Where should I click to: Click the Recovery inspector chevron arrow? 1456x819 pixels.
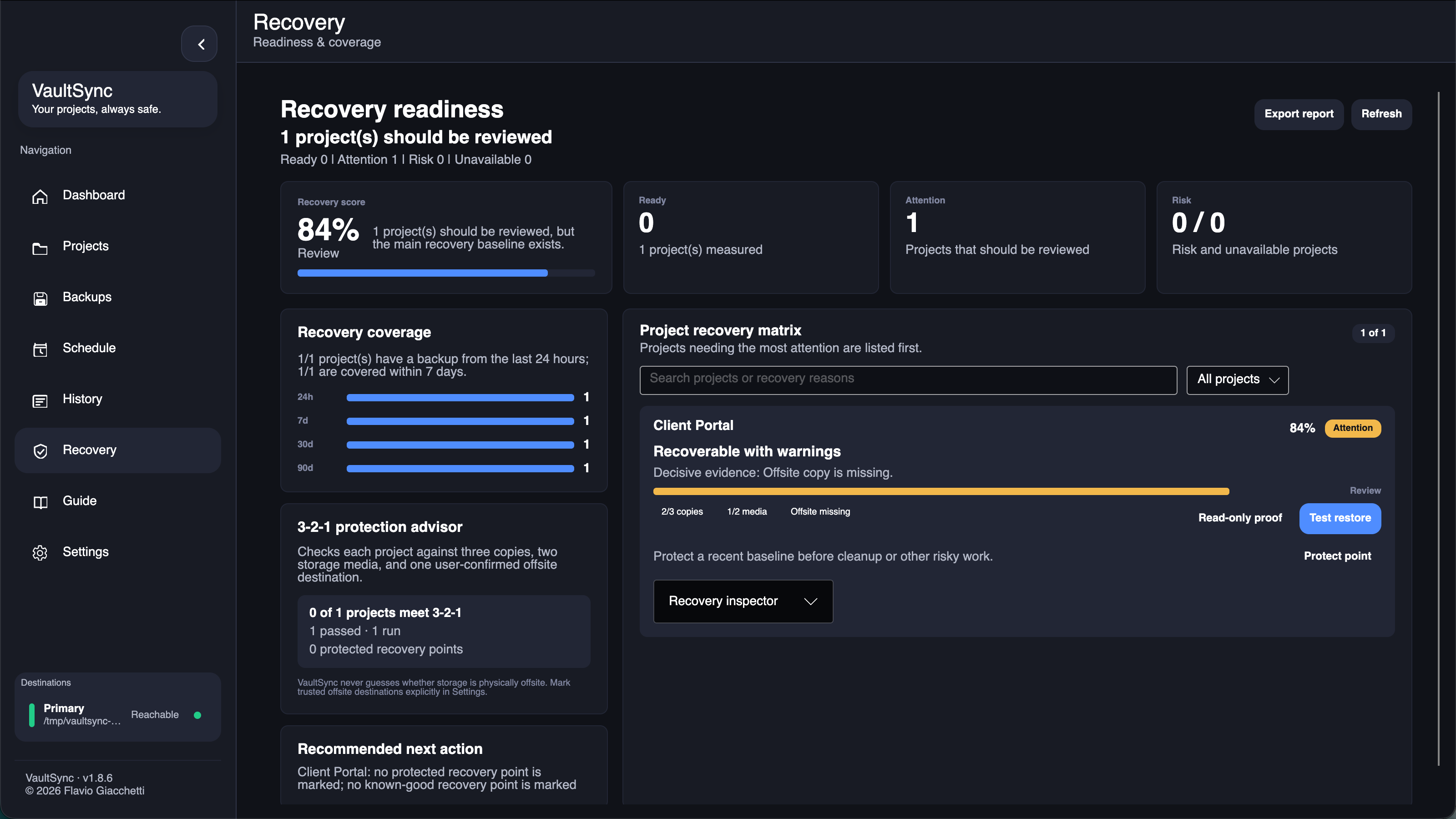(x=810, y=602)
